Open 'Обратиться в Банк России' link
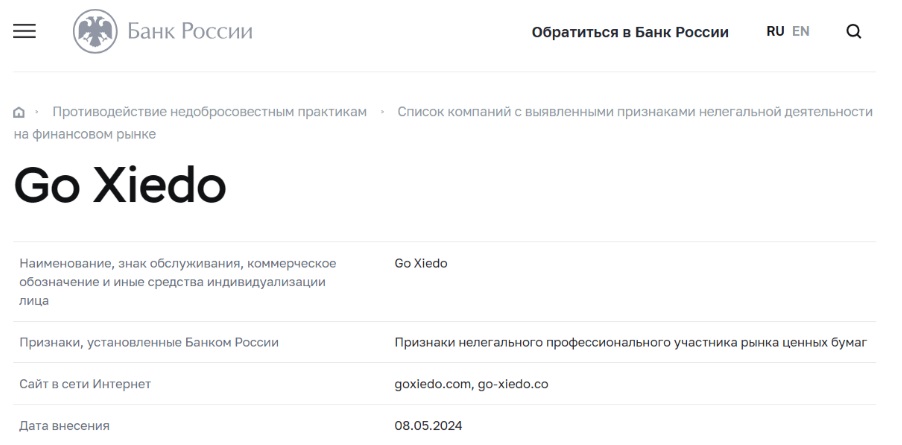 (630, 32)
